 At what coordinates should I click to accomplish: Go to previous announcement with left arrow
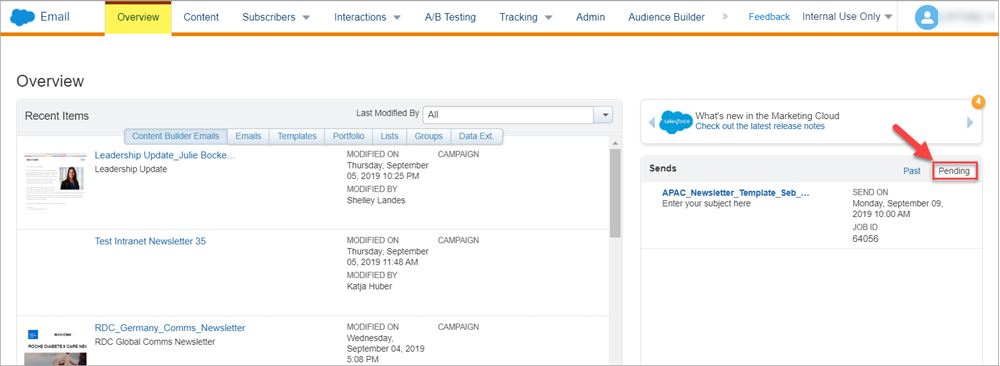pos(652,122)
